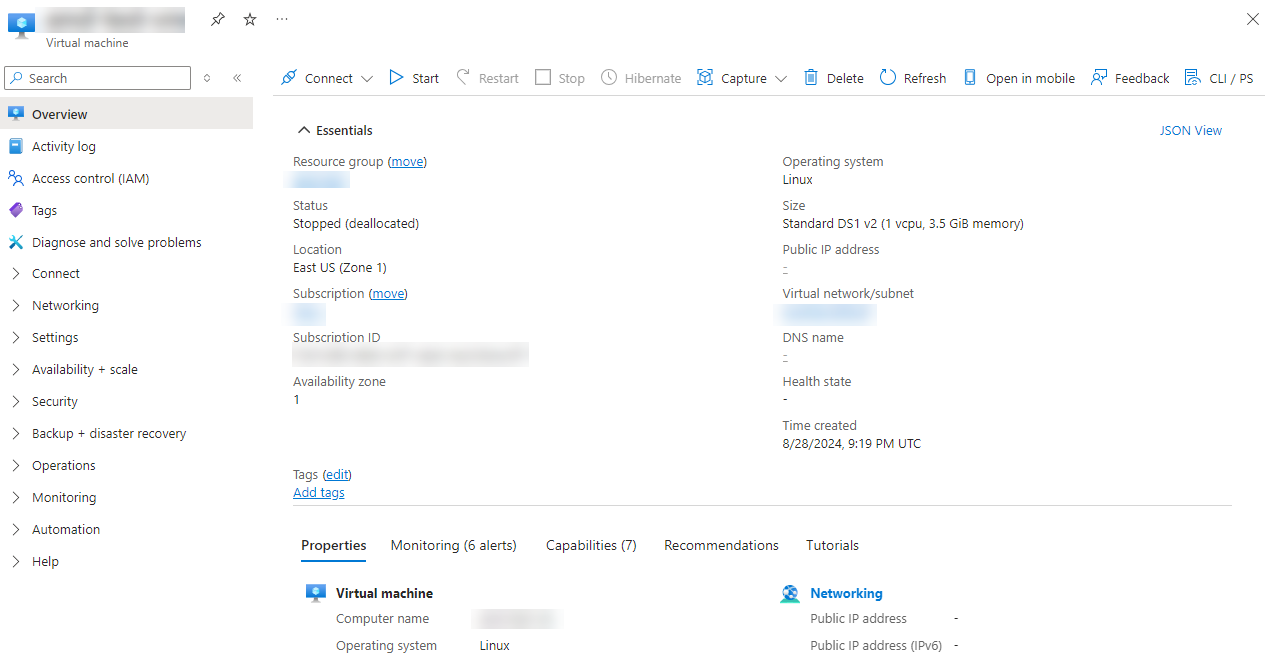Mark virtual machine as favorite star
Viewport: 1265px width, 653px height.
click(250, 19)
